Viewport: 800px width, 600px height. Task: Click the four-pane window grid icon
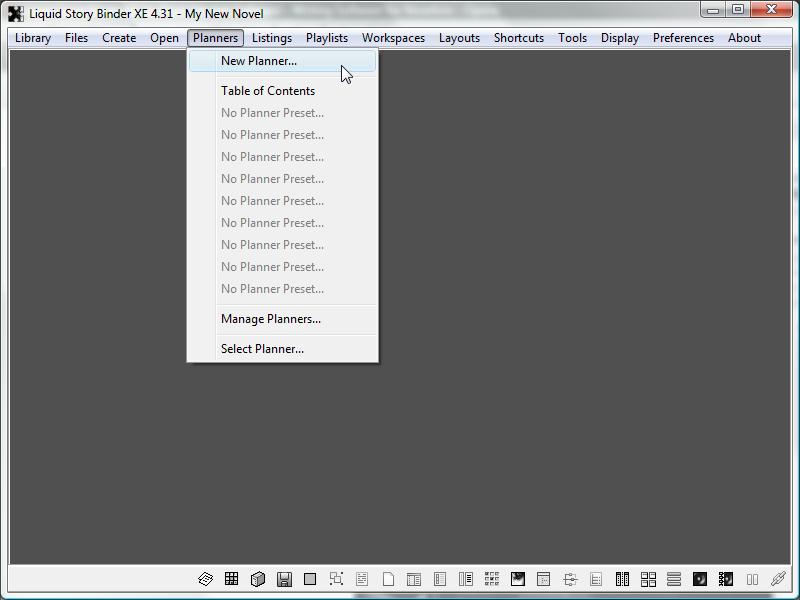[x=648, y=579]
